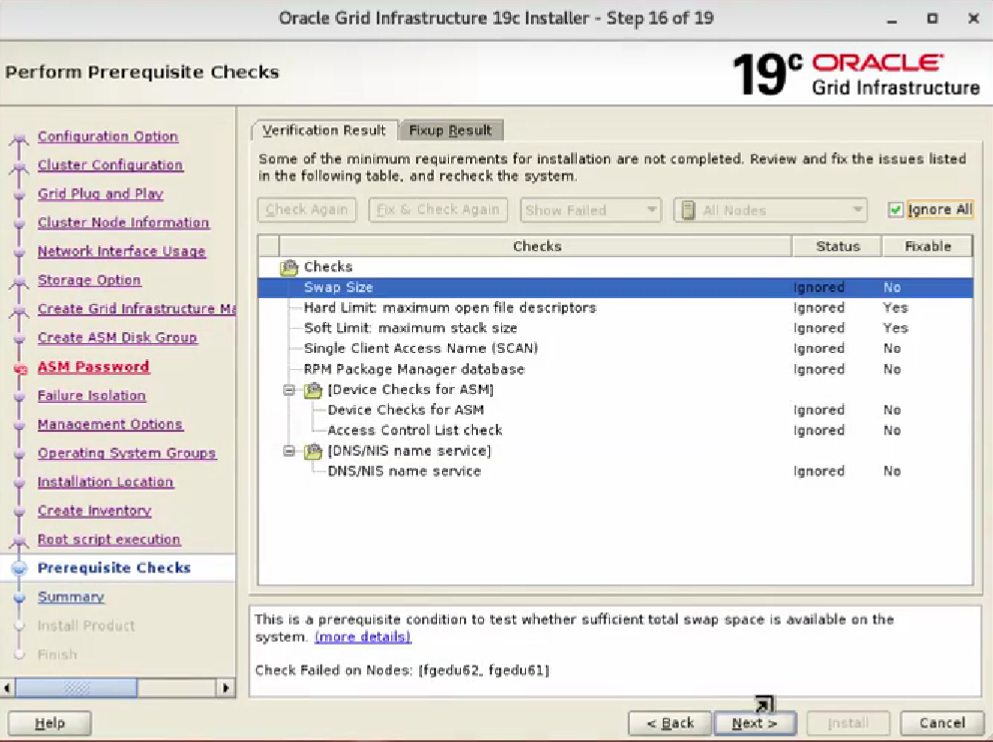The image size is (993, 742).
Task: Switch to the Verification Result tab
Action: click(x=324, y=130)
